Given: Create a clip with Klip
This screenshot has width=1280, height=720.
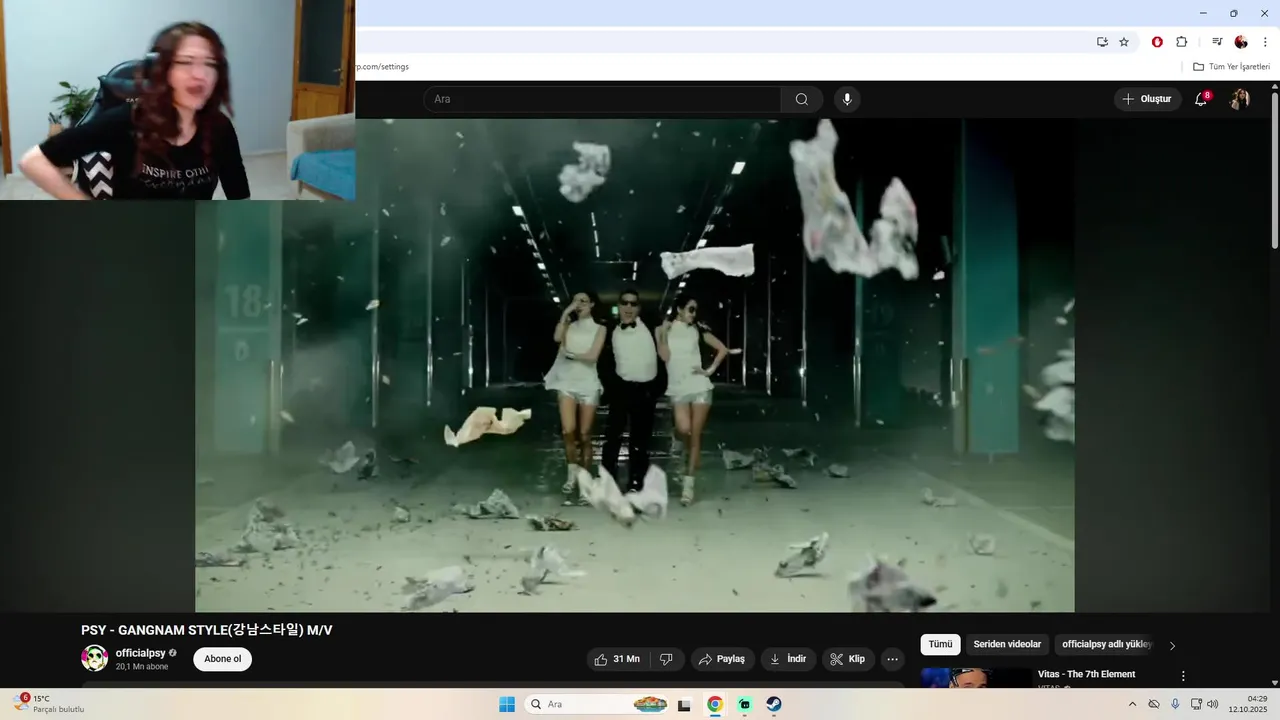Looking at the screenshot, I should [848, 659].
